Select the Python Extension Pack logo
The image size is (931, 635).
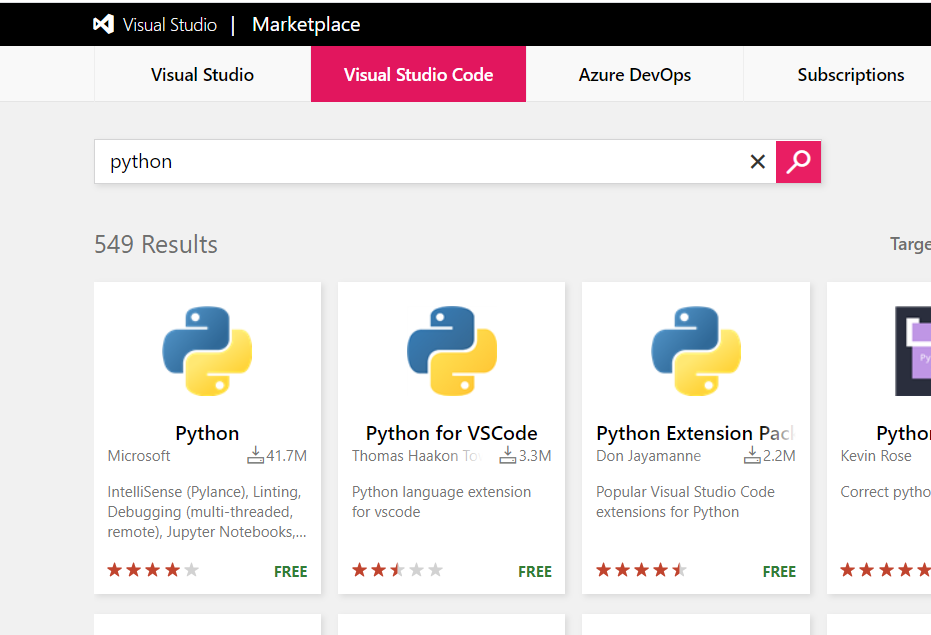695,350
